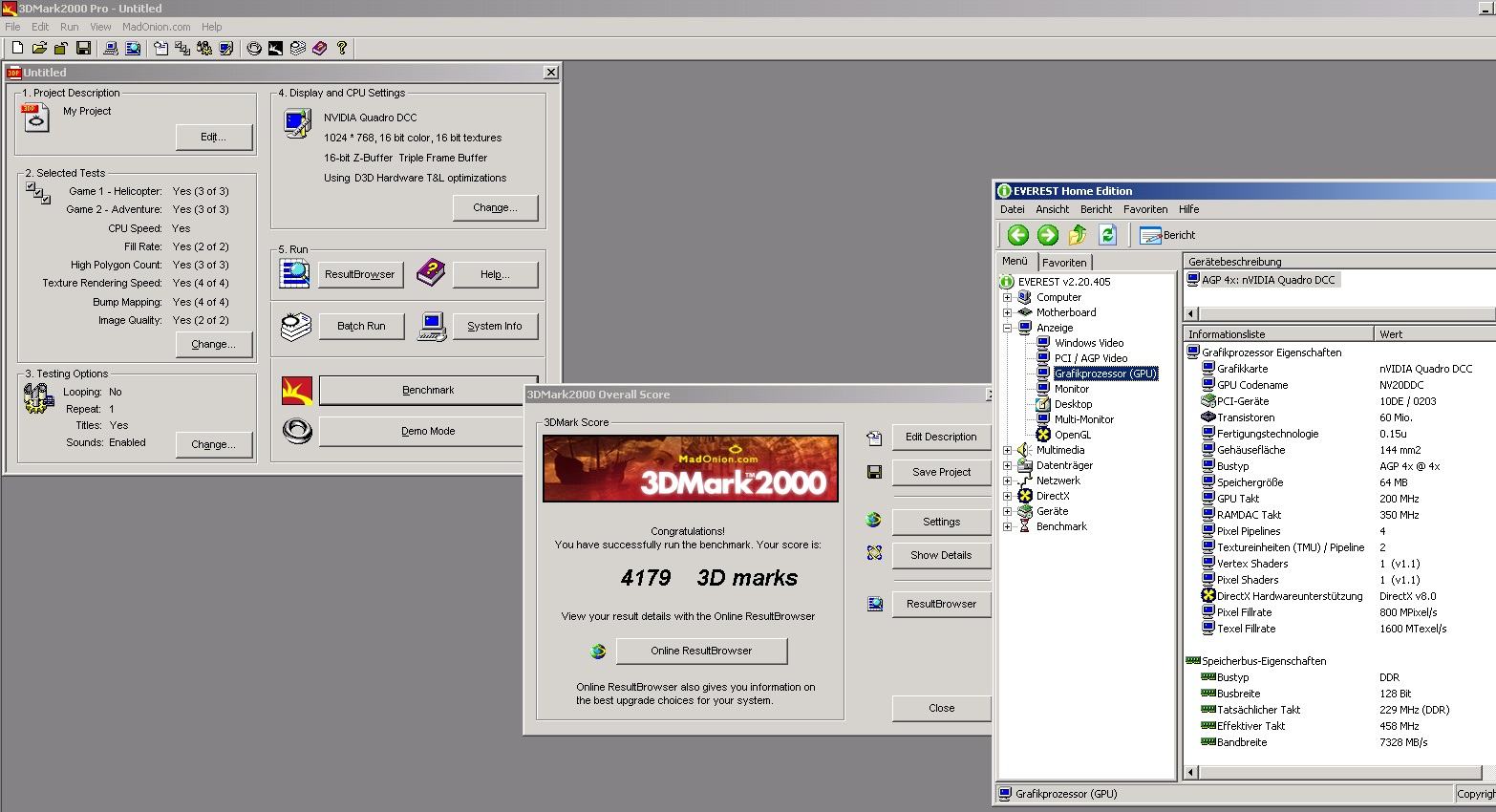The height and width of the screenshot is (812, 1496).
Task: Expand the Geräte node in EVEREST tree
Action: coord(1007,511)
